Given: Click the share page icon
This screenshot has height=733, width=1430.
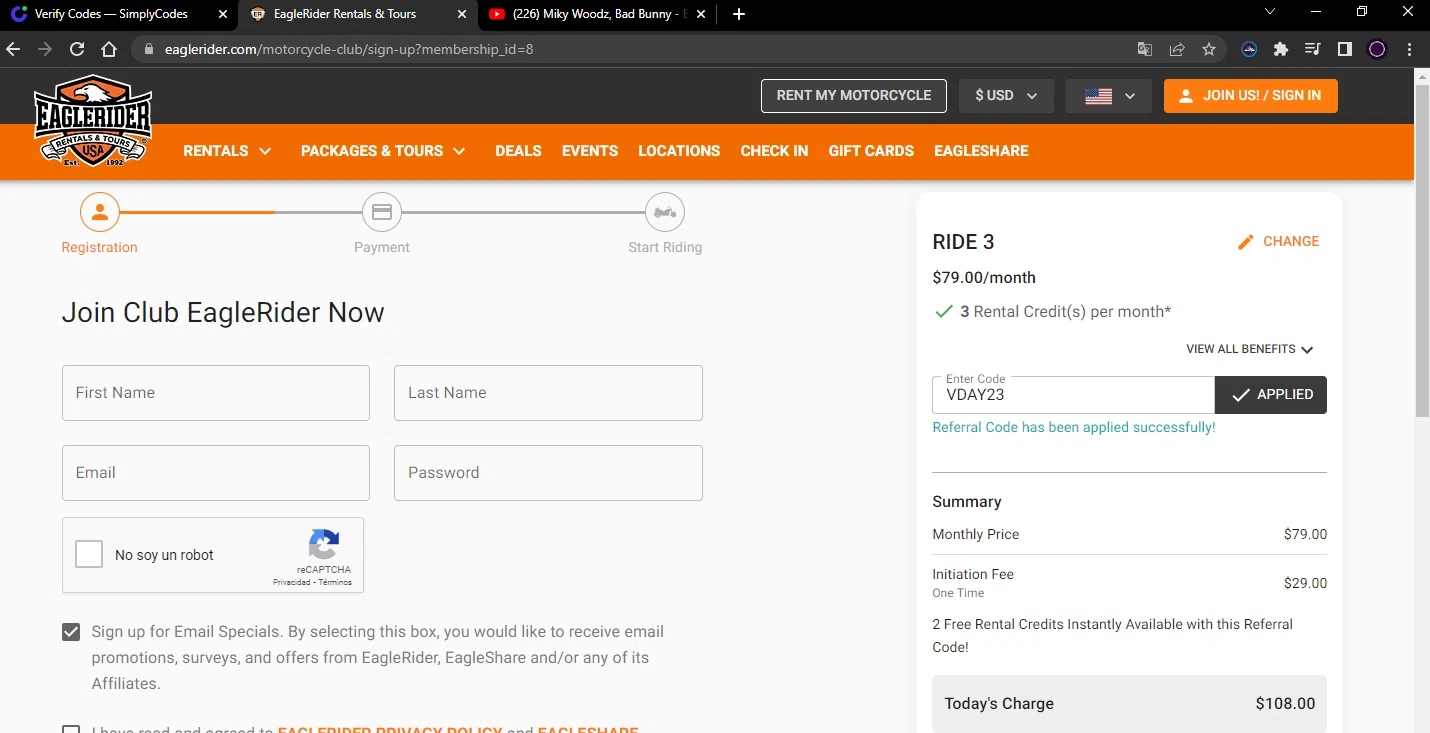Looking at the screenshot, I should coord(1177,49).
